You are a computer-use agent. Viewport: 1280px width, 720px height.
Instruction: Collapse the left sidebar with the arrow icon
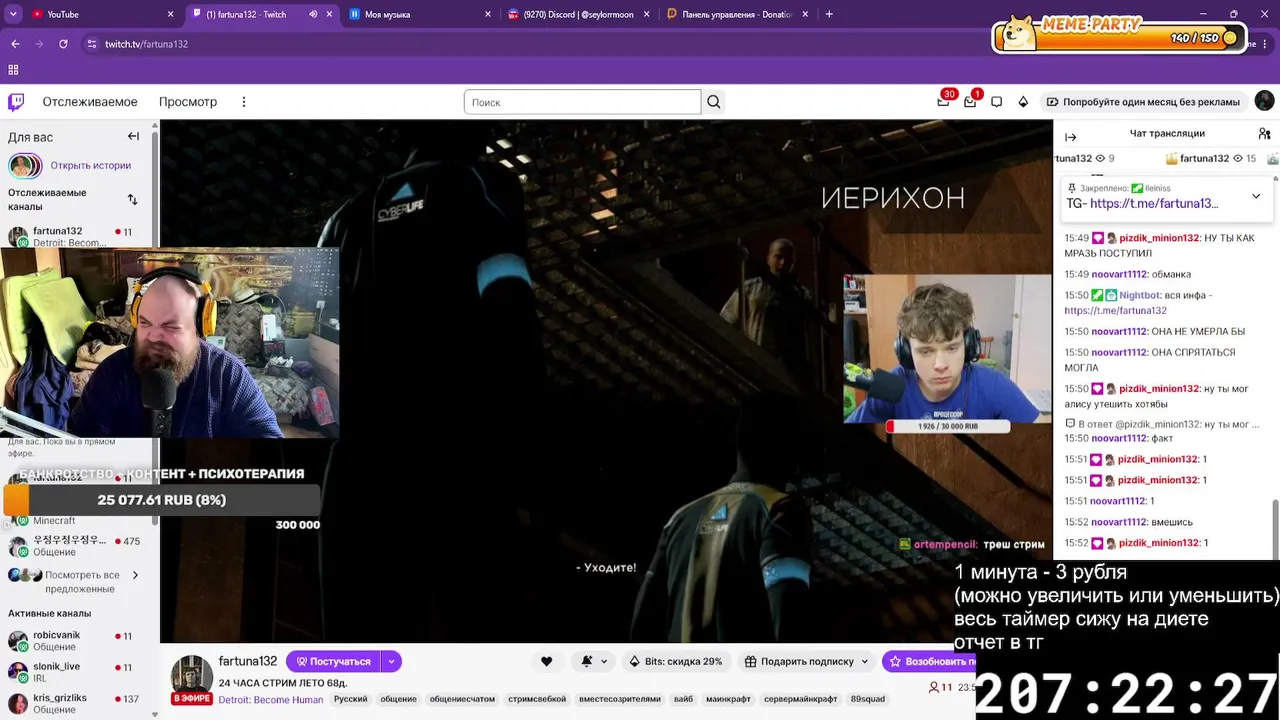coord(133,137)
